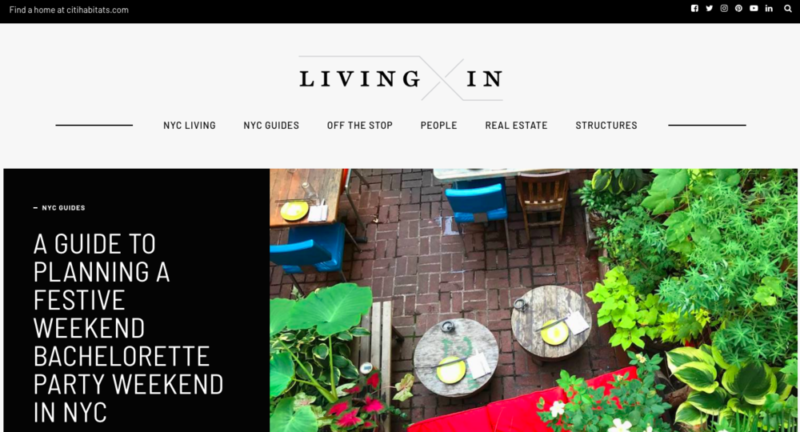Open the NYC Guides menu item
The image size is (800, 432).
pyautogui.click(x=271, y=125)
